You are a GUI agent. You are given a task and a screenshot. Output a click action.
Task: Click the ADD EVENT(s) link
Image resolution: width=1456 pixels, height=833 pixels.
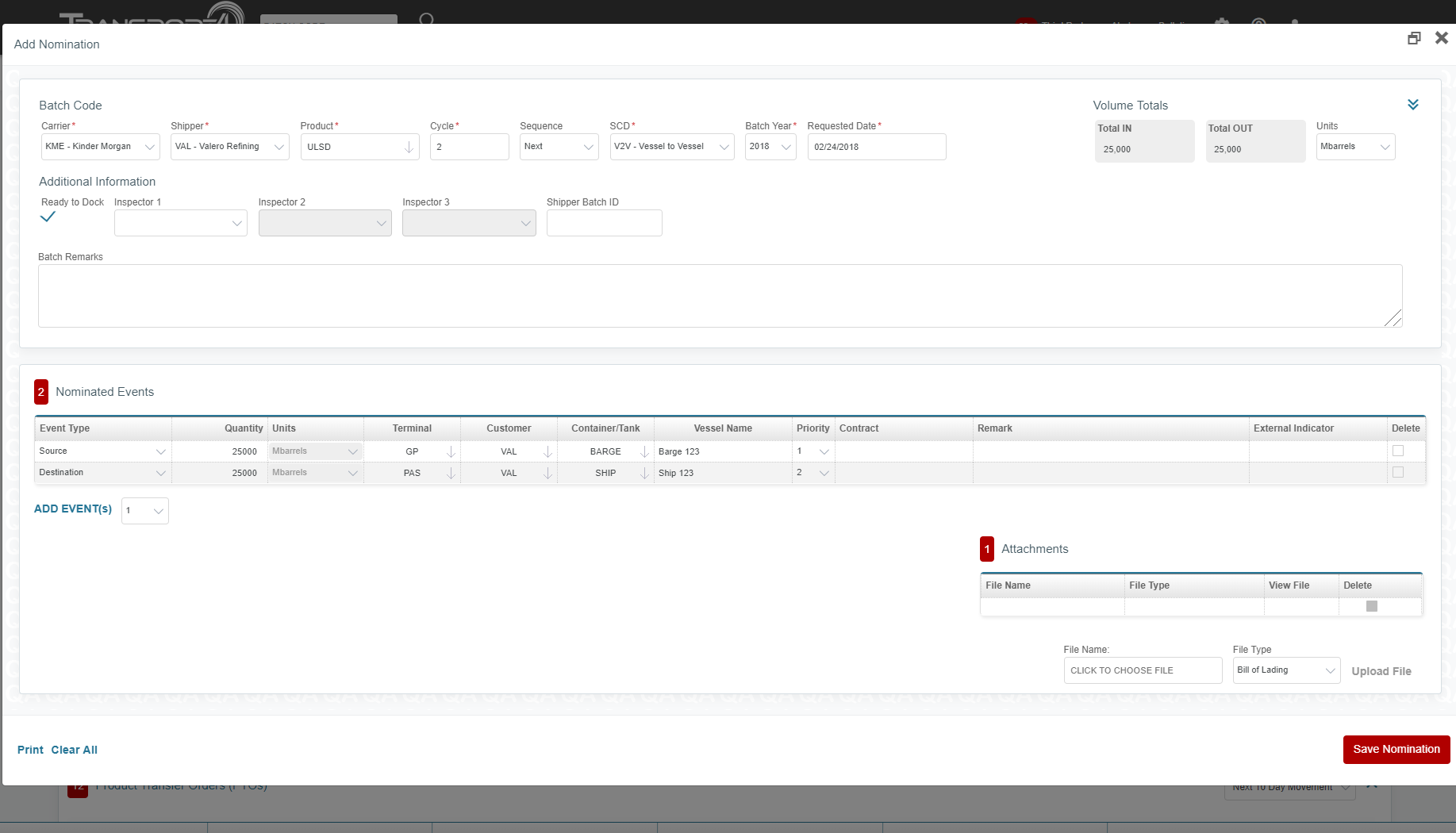[x=73, y=509]
